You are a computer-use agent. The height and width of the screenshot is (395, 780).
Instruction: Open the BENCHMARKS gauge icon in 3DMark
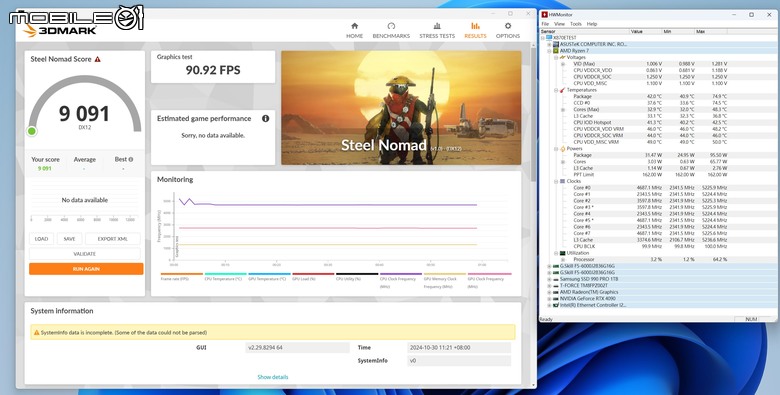click(391, 26)
